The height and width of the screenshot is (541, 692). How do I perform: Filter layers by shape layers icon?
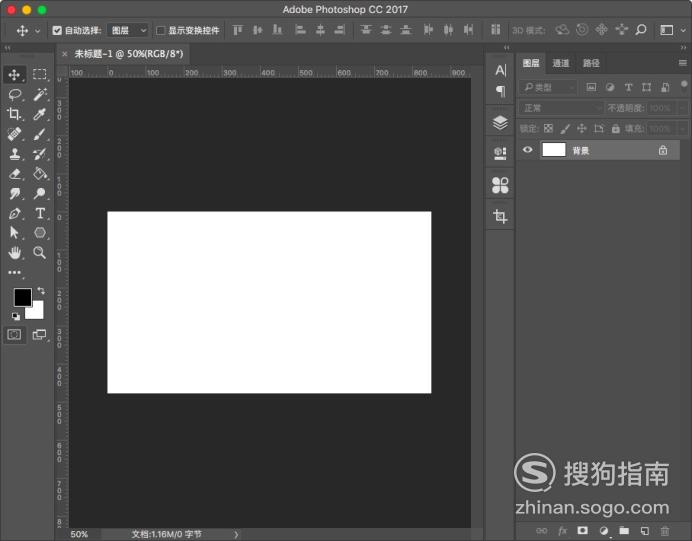click(x=647, y=87)
